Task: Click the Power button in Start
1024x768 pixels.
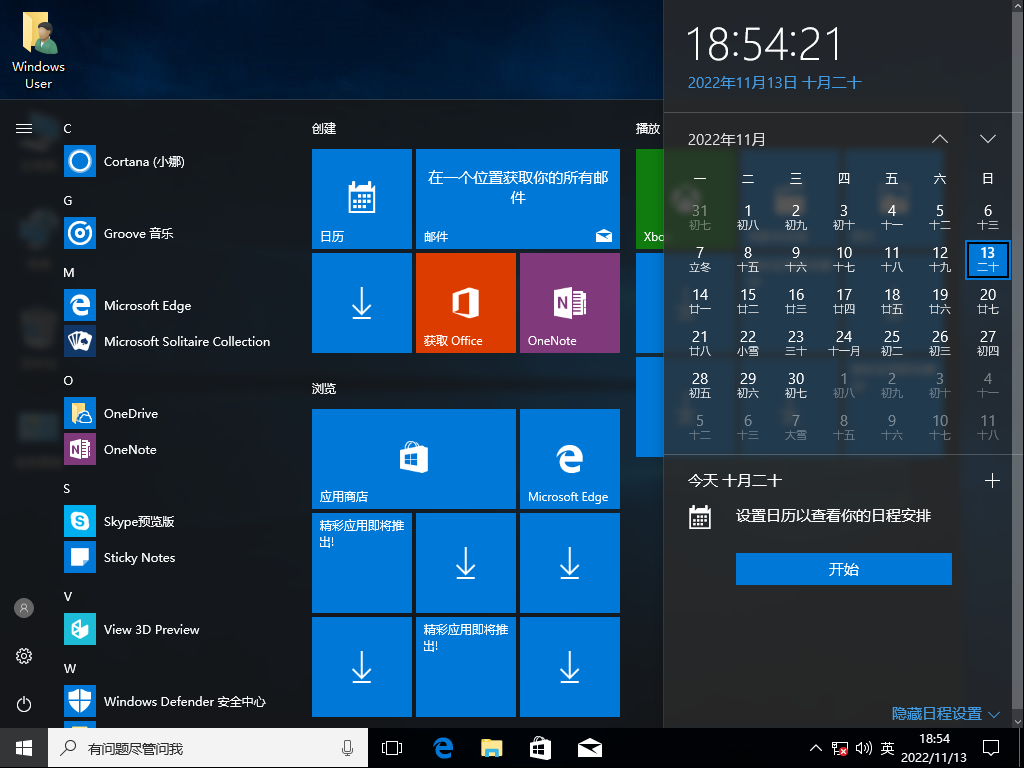Action: point(24,704)
